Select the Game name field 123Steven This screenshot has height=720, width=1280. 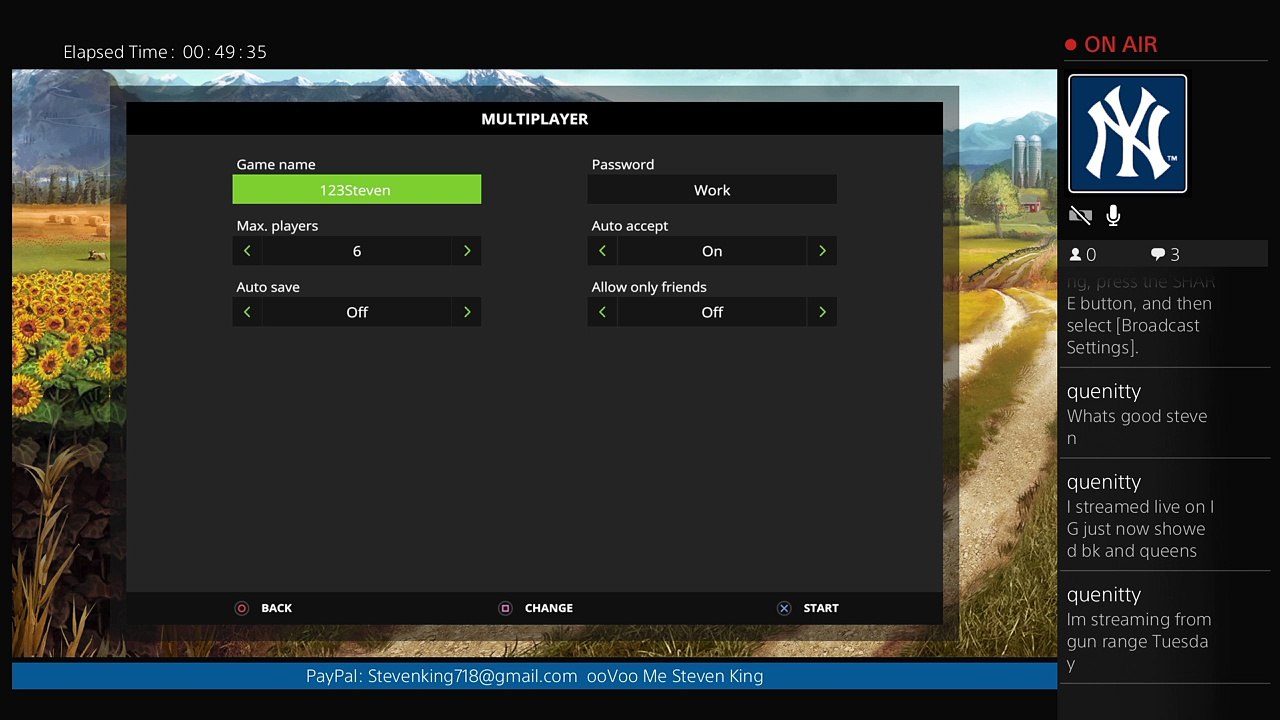[357, 190]
